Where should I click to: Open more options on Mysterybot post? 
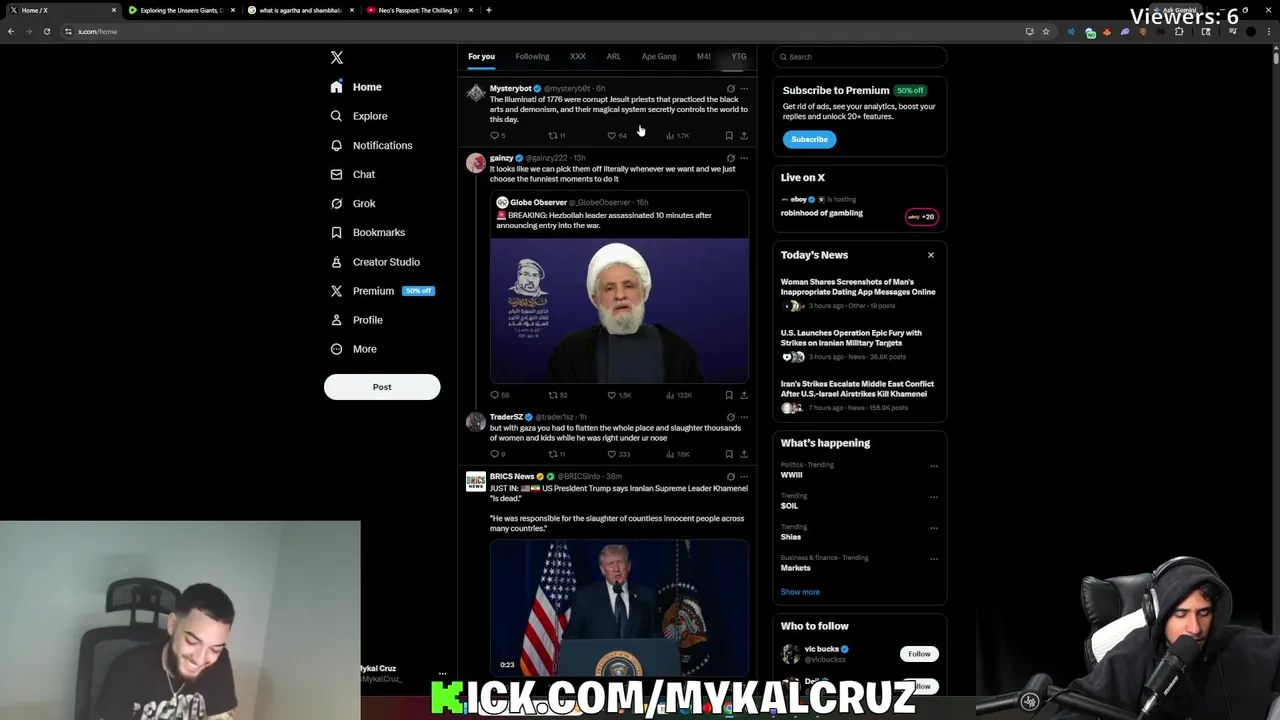tap(743, 89)
